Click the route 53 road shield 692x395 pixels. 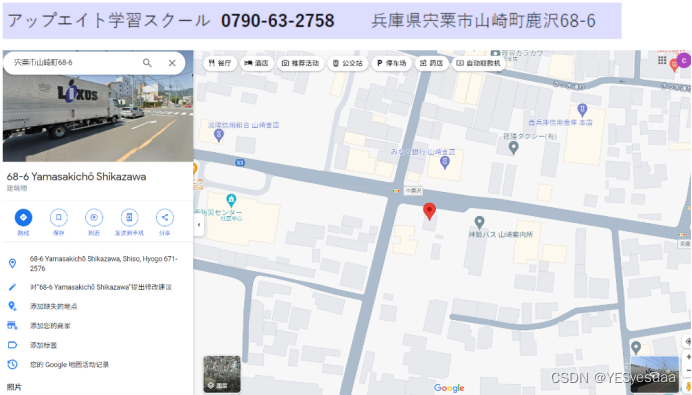coord(240,163)
